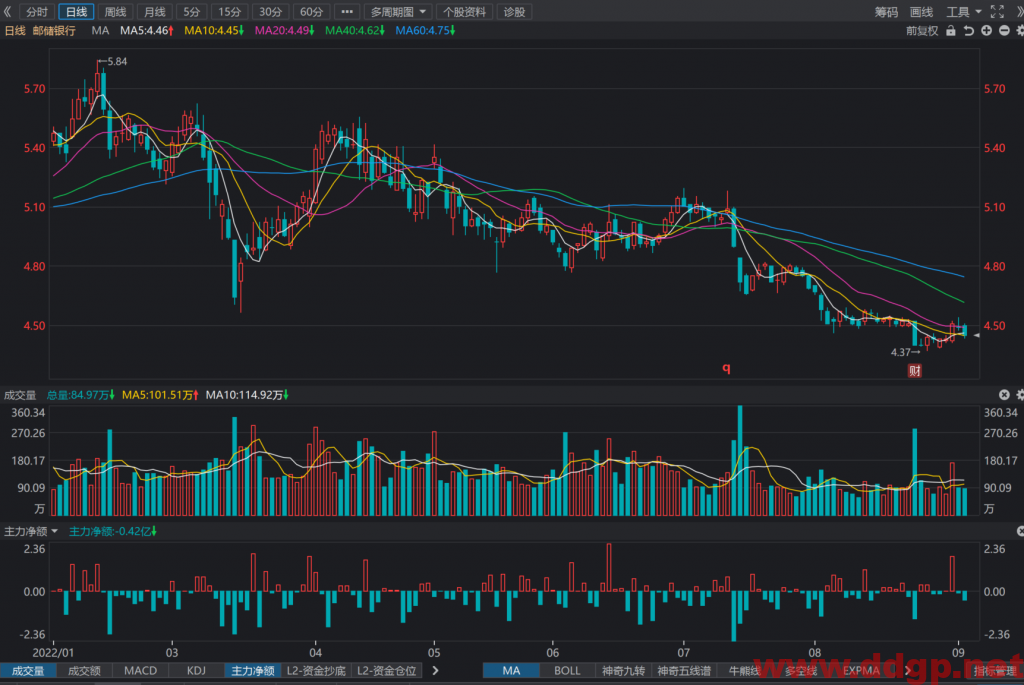Select the 日线 daily chart period

coord(76,12)
